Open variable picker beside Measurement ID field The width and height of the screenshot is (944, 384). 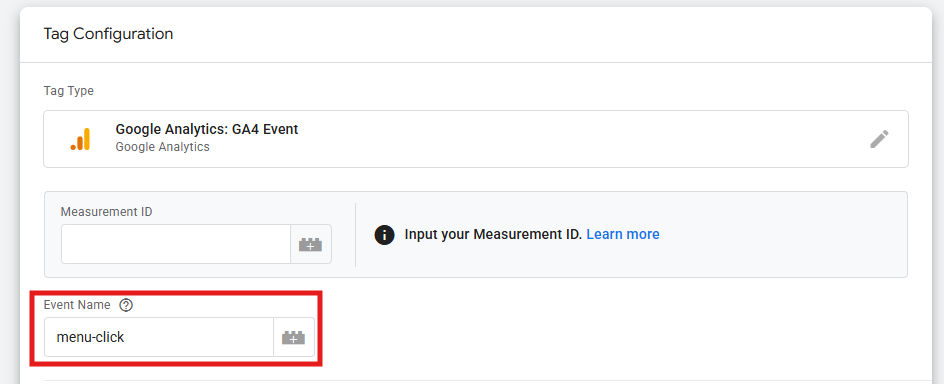point(311,244)
